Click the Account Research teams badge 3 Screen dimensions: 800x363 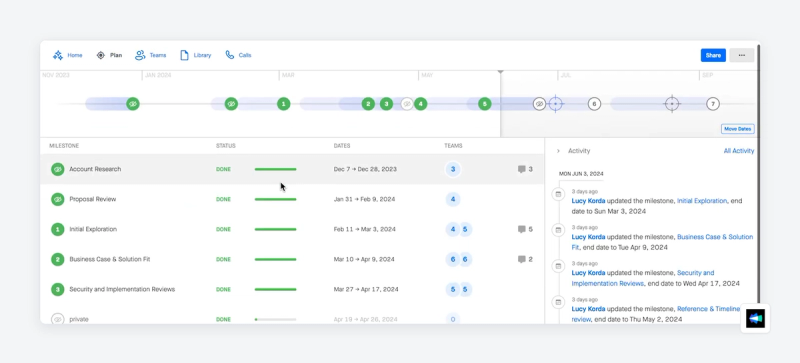click(x=453, y=169)
